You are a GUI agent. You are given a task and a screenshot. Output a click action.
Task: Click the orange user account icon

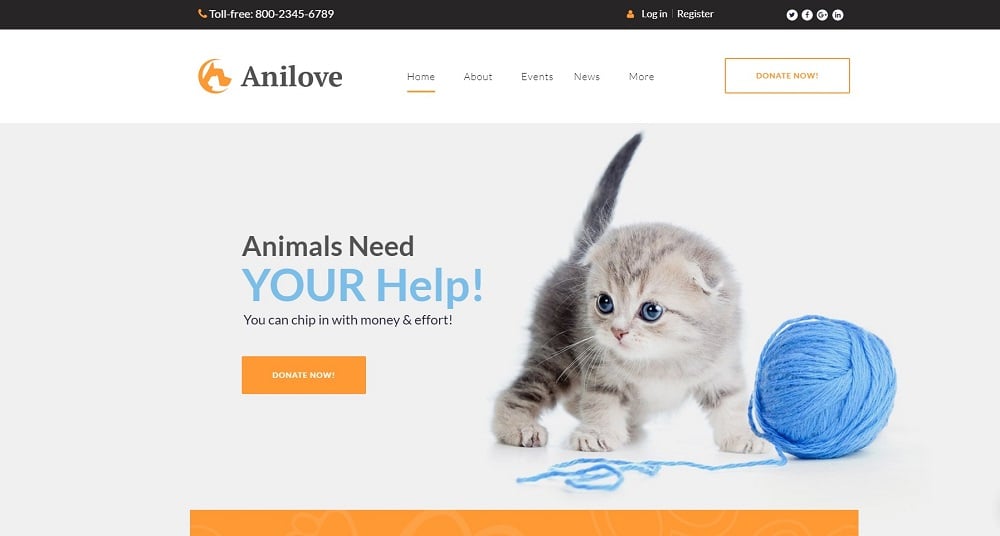[630, 14]
